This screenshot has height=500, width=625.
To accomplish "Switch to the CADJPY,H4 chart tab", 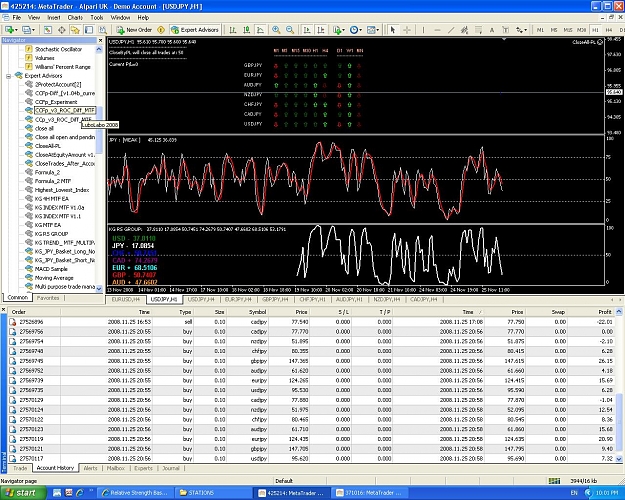I will tap(424, 299).
